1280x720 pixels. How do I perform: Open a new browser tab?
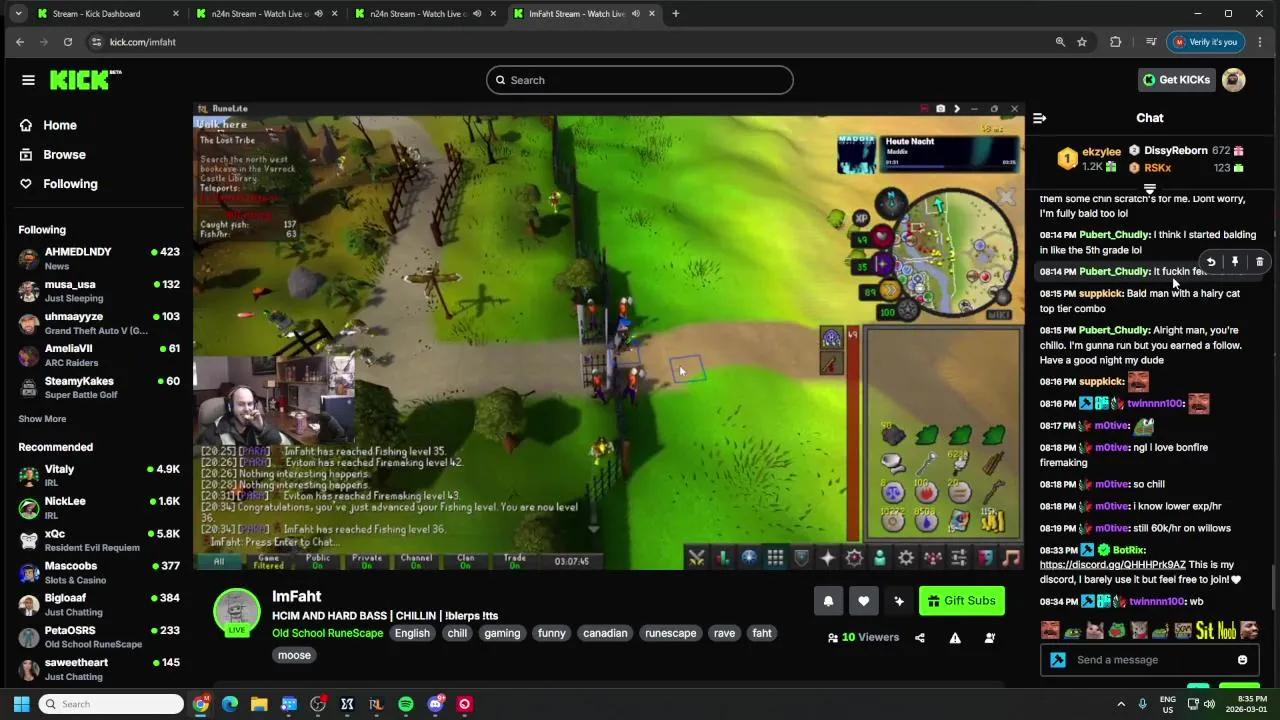click(x=675, y=14)
